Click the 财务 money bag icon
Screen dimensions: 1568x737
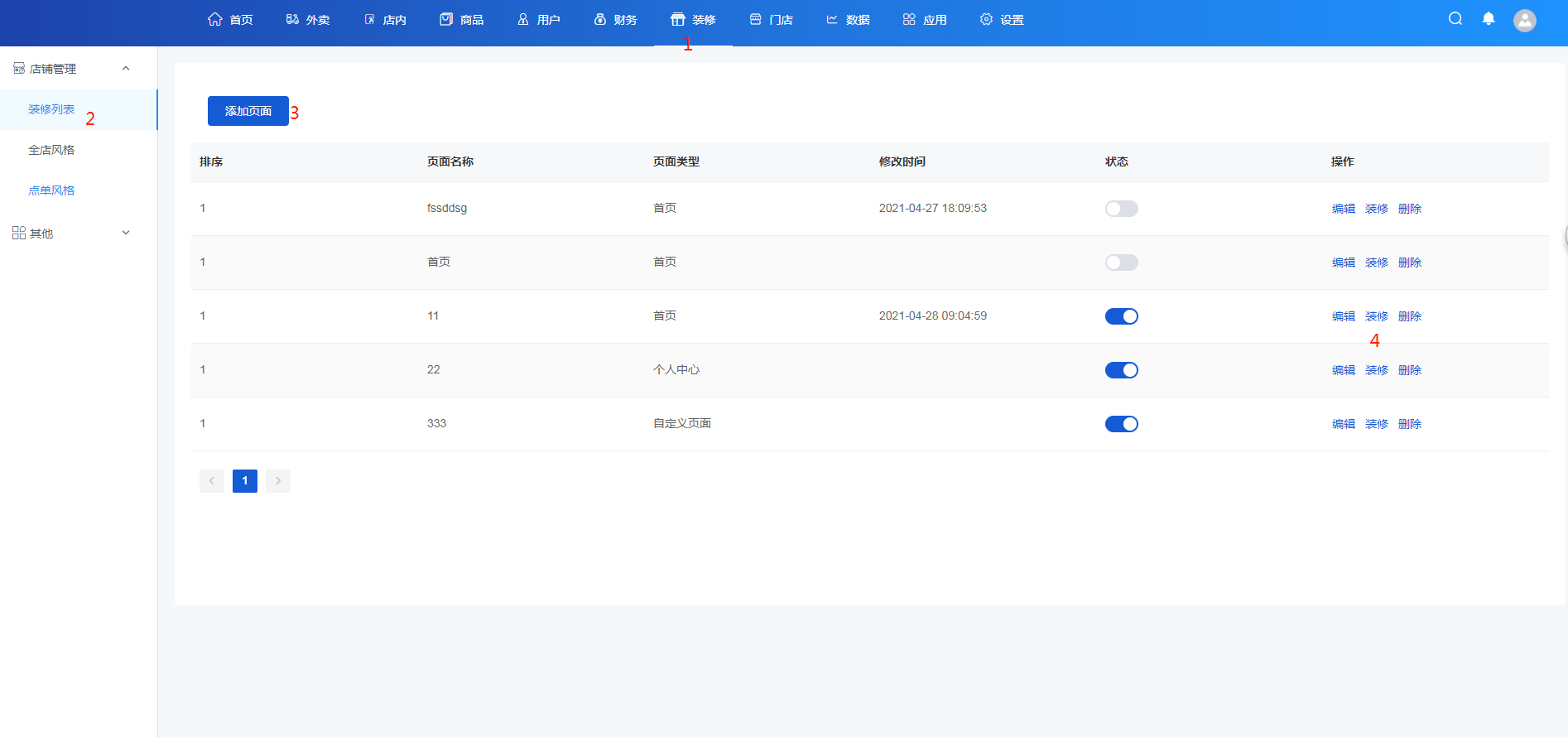click(600, 19)
